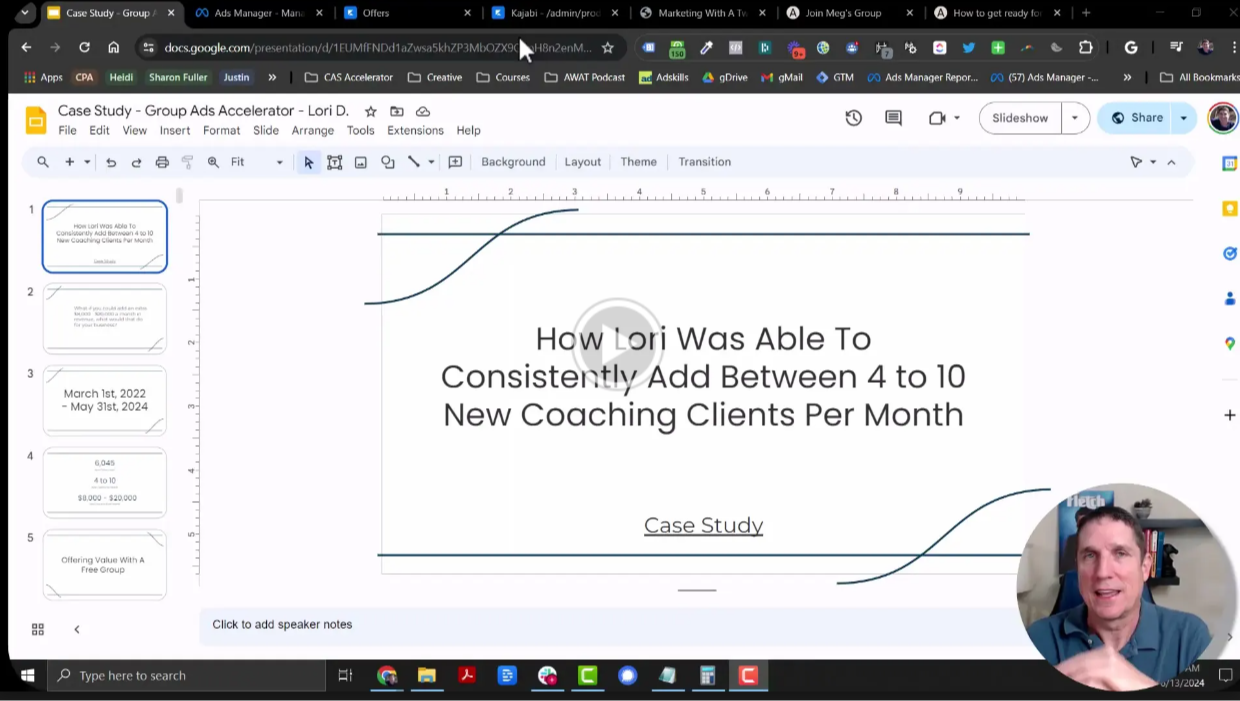Click the plus get add-ons side panel icon
Viewport: 1240px width, 701px height.
pos(1229,414)
